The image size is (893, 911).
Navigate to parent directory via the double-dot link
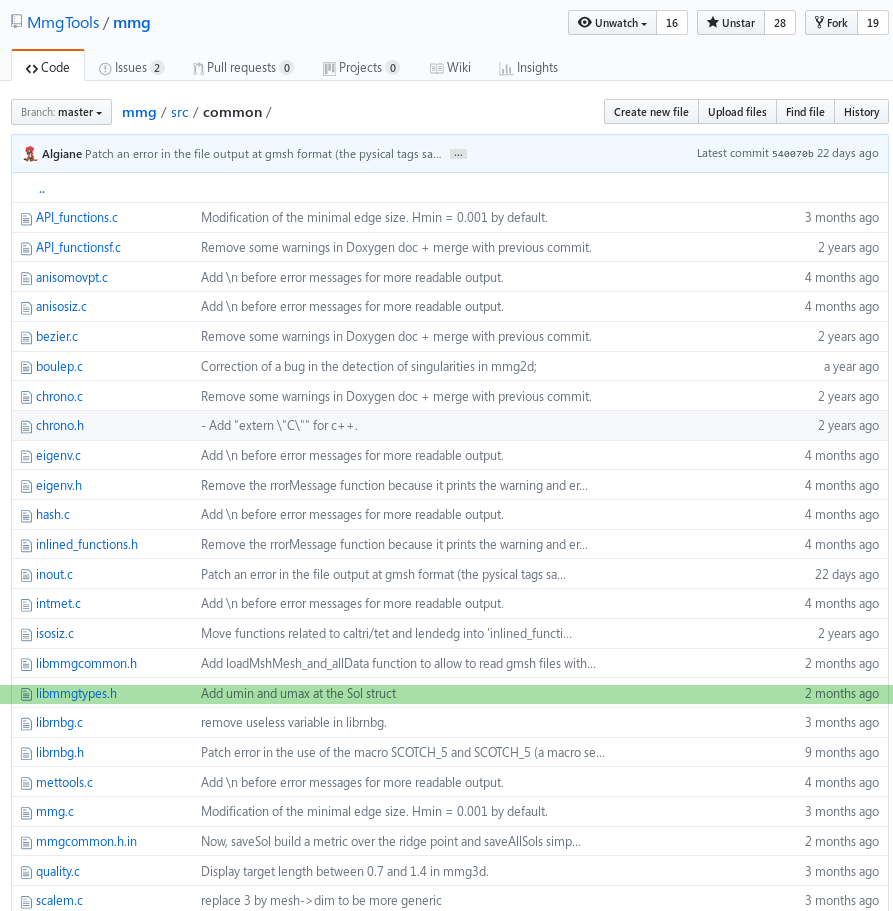[42, 189]
